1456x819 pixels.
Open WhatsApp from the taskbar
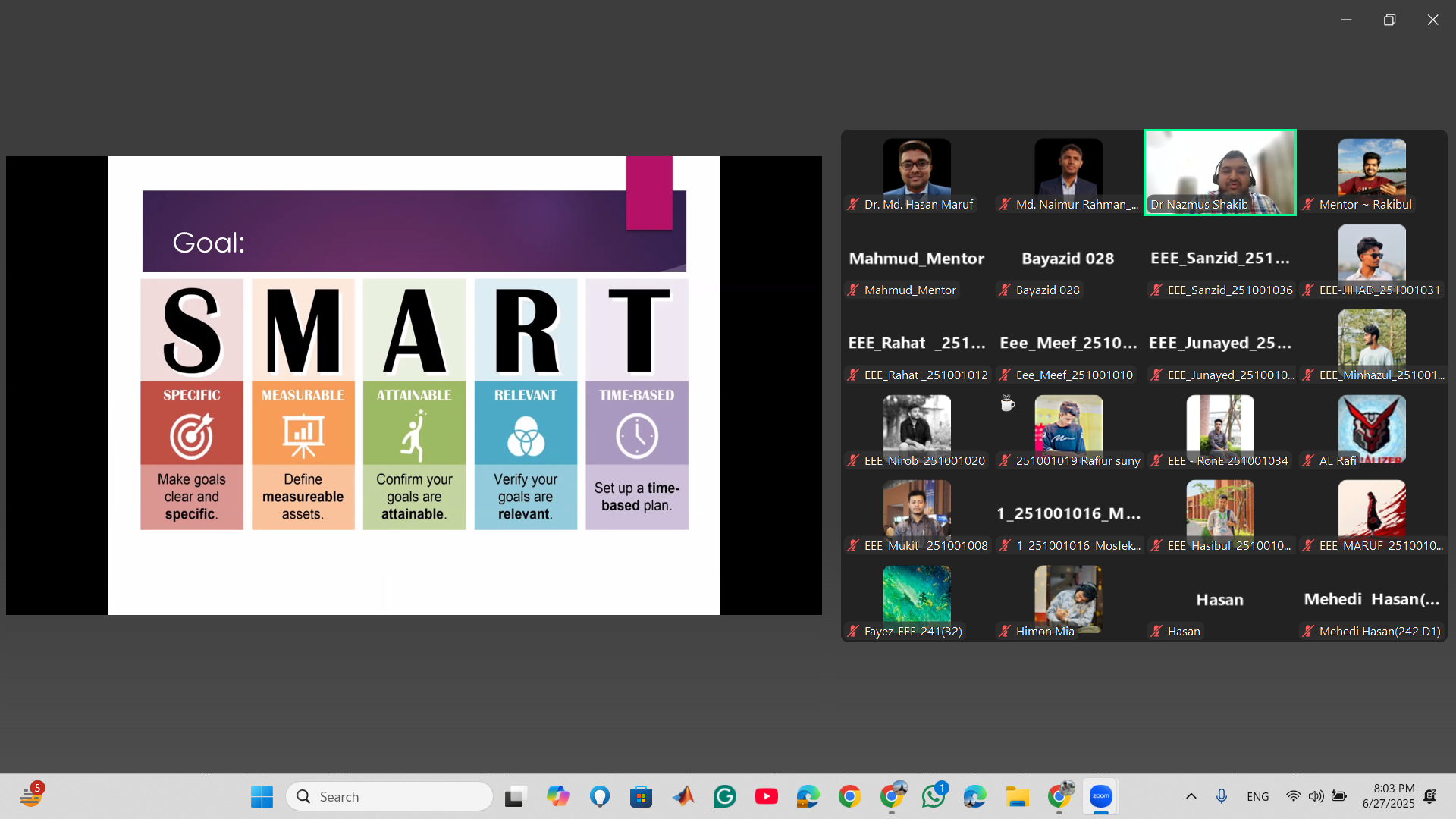[x=934, y=796]
